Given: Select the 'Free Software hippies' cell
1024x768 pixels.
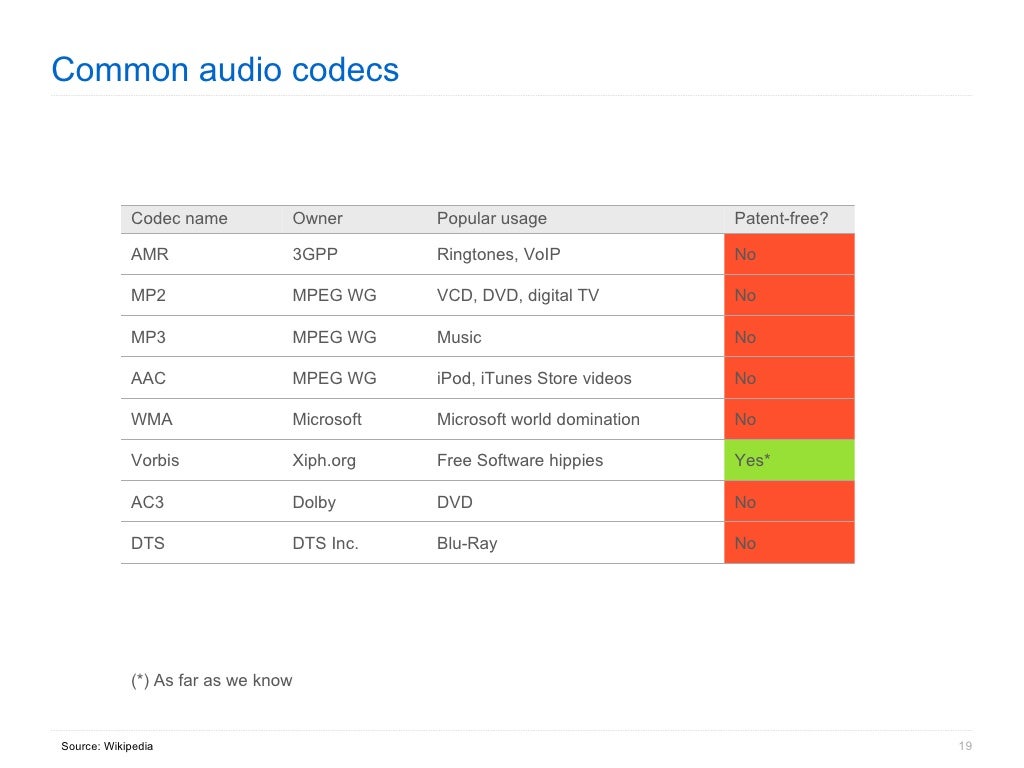Looking at the screenshot, I should click(x=520, y=461).
